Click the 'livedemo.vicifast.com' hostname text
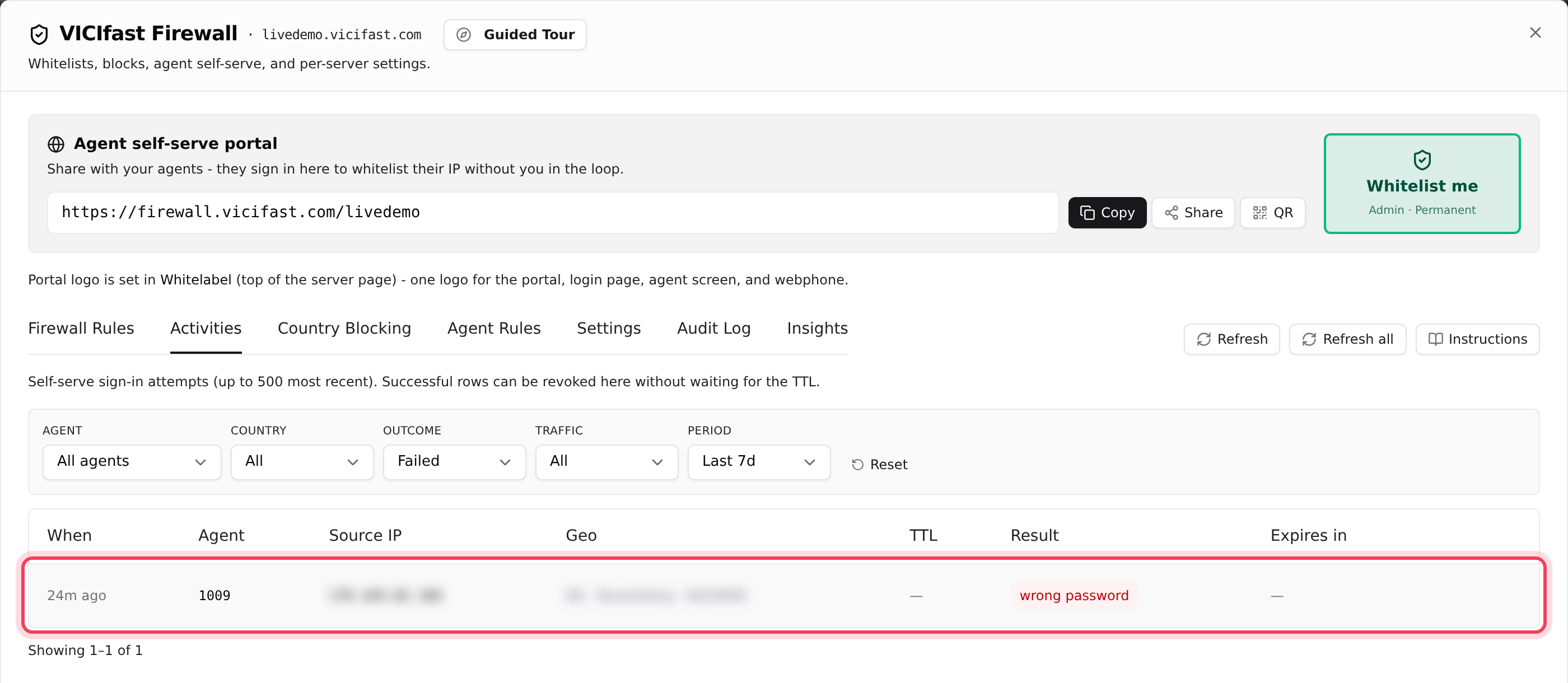The height and width of the screenshot is (683, 1568). click(342, 35)
